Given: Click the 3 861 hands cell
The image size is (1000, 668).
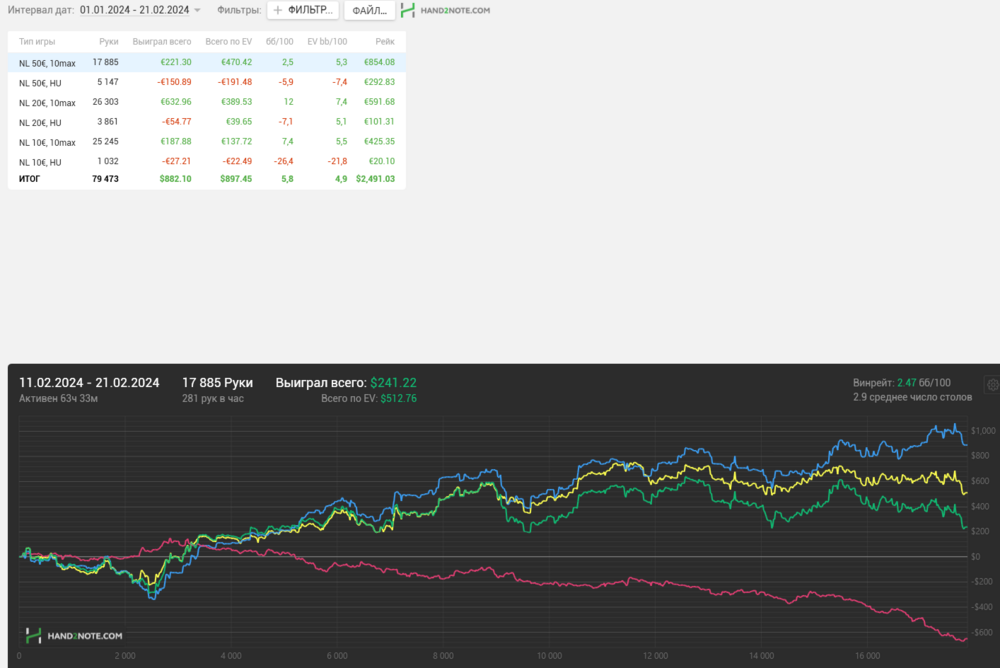Looking at the screenshot, I should pyautogui.click(x=108, y=121).
